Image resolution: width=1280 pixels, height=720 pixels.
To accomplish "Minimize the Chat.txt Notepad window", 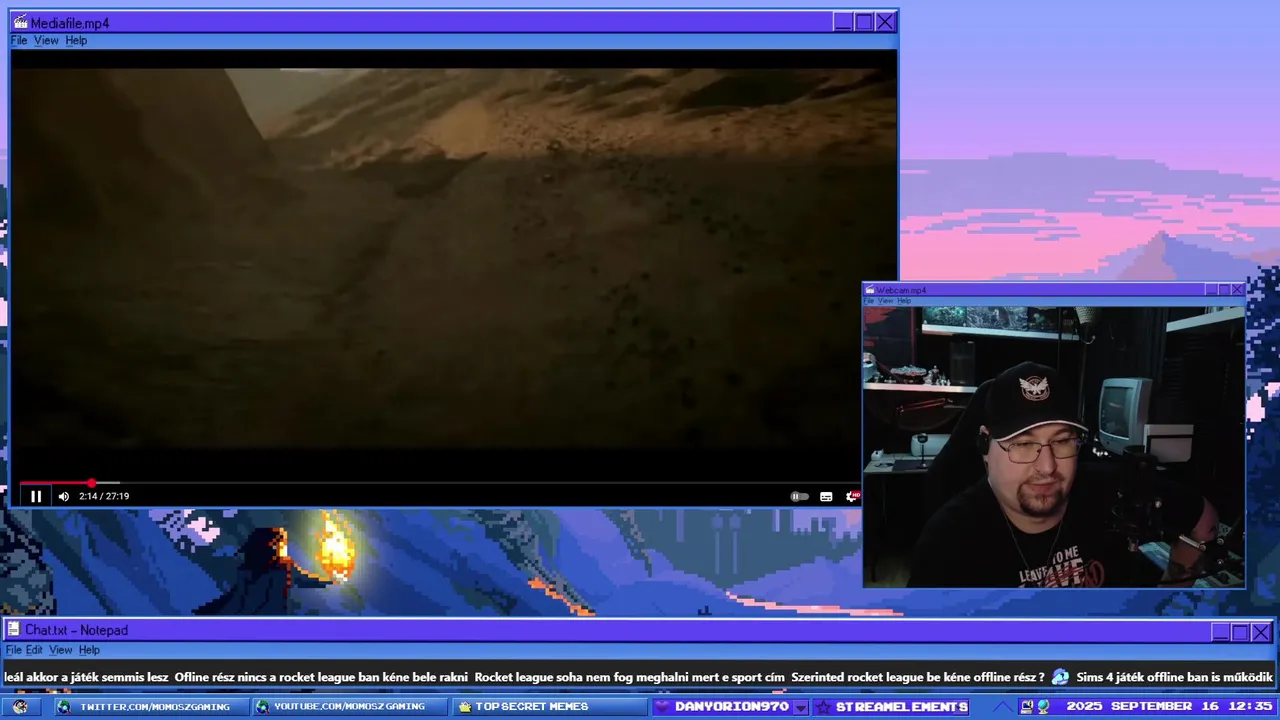I will pos(1220,632).
